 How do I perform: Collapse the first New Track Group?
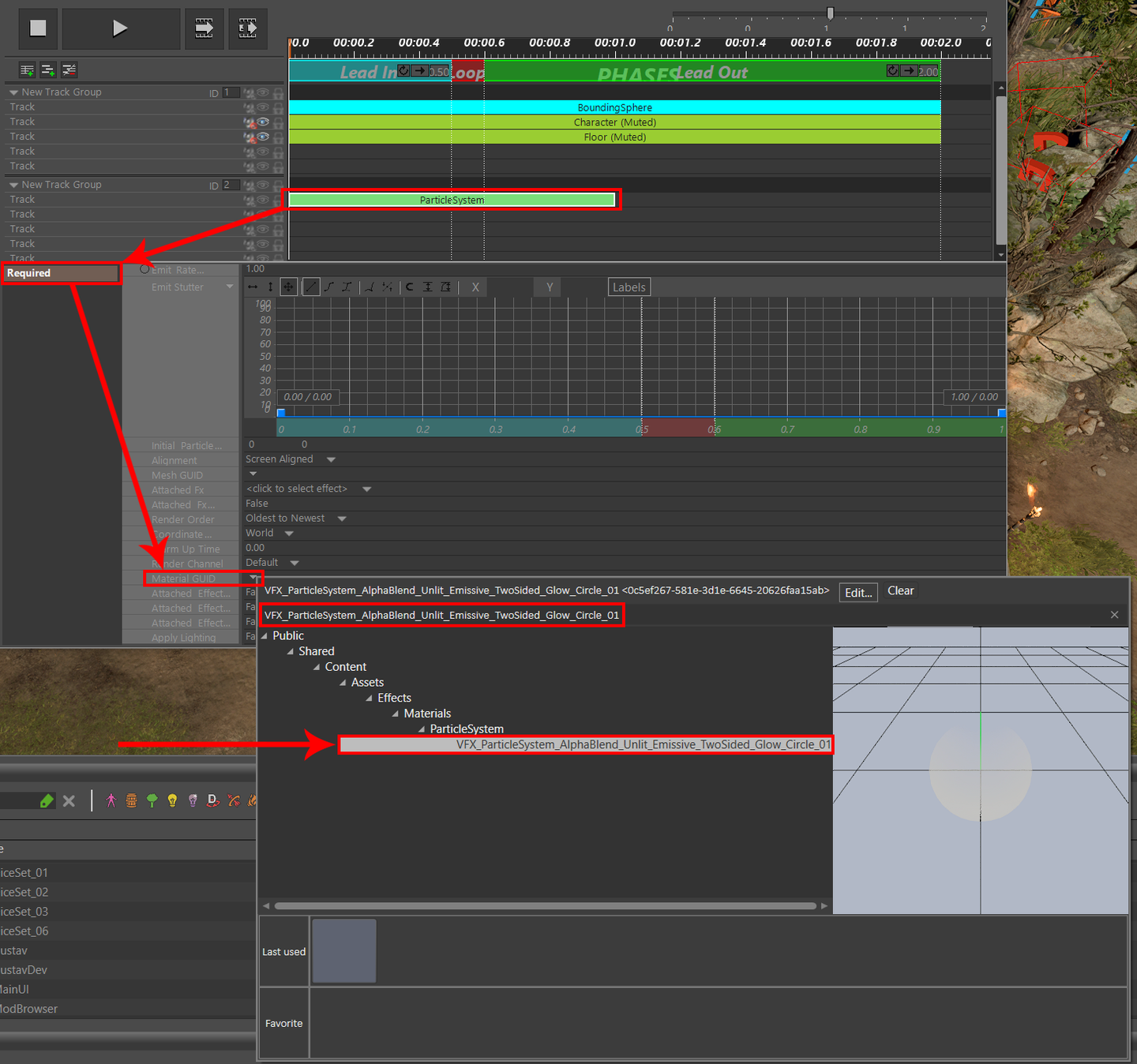point(13,92)
